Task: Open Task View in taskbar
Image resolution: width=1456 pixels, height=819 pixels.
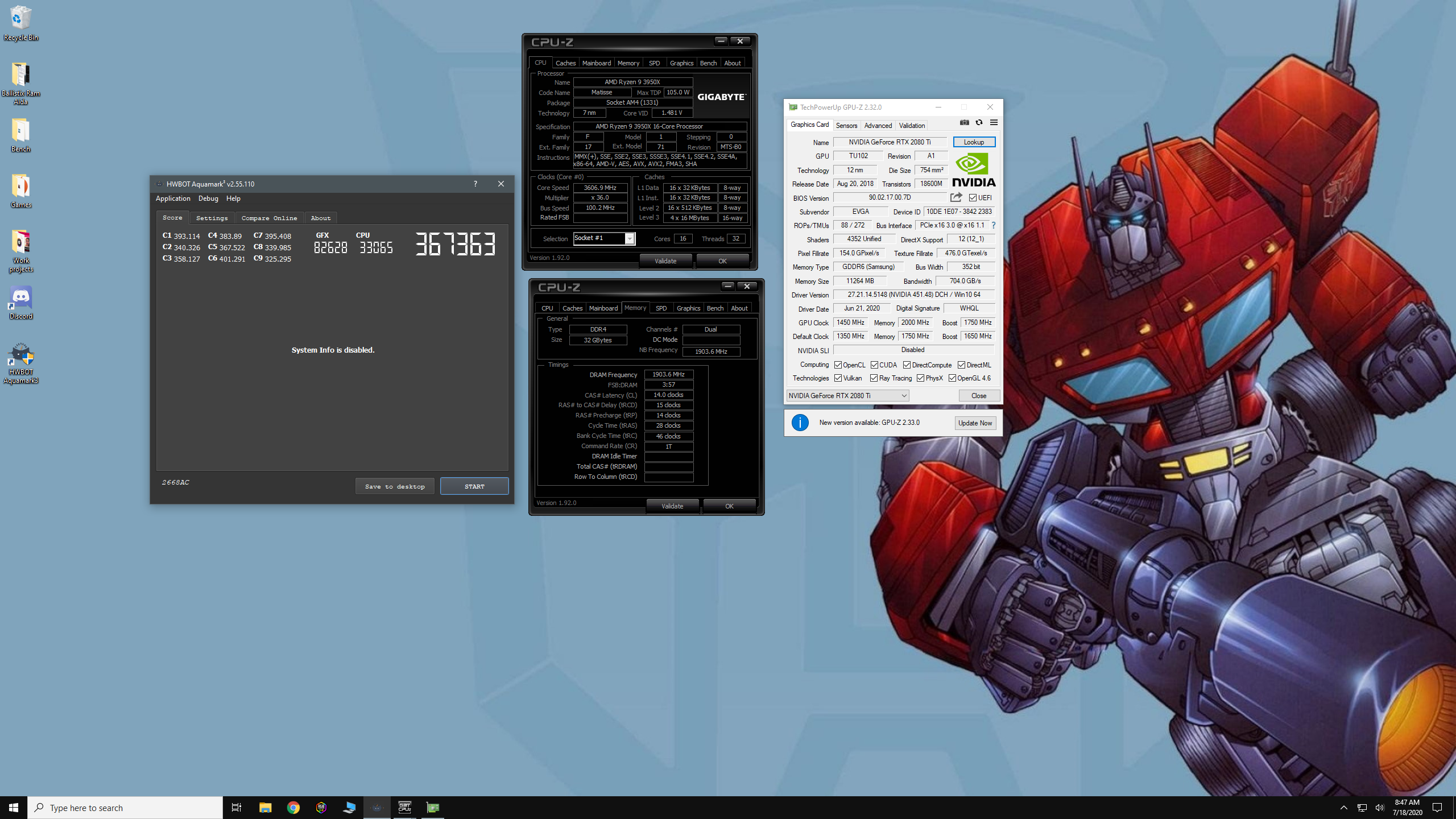Action: (x=237, y=808)
